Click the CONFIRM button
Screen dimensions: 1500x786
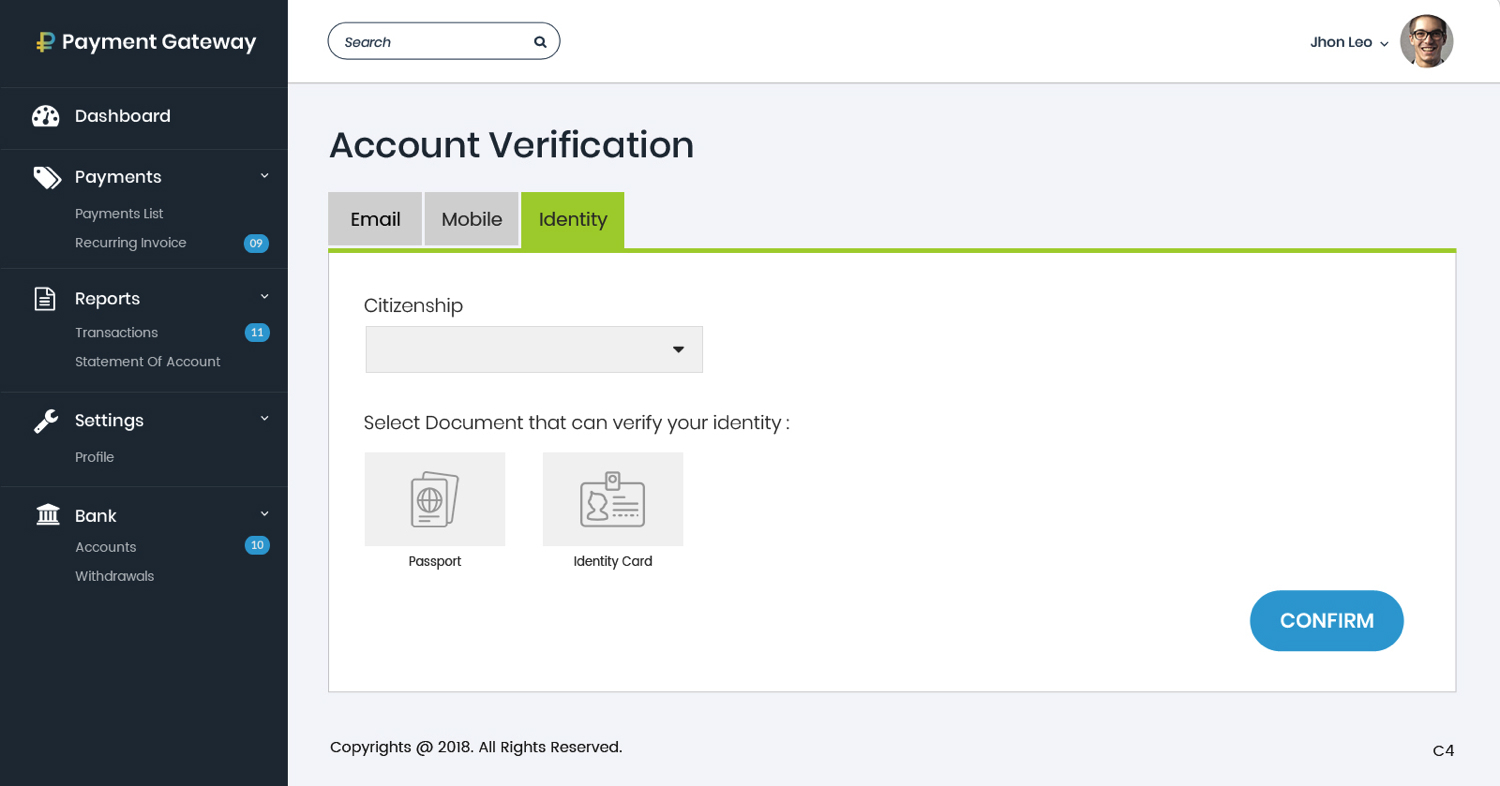(1327, 621)
